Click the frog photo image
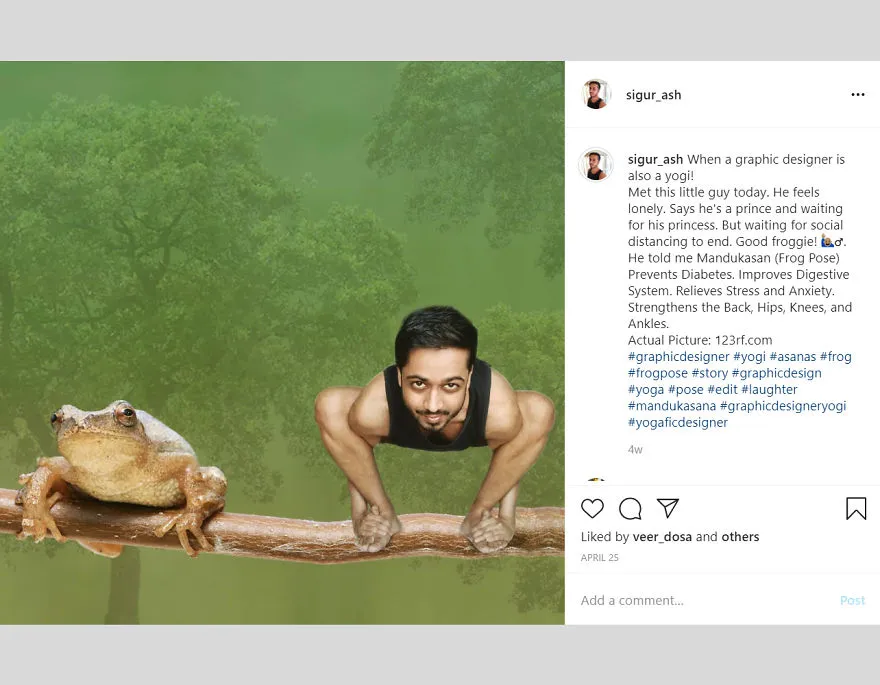 tap(282, 343)
